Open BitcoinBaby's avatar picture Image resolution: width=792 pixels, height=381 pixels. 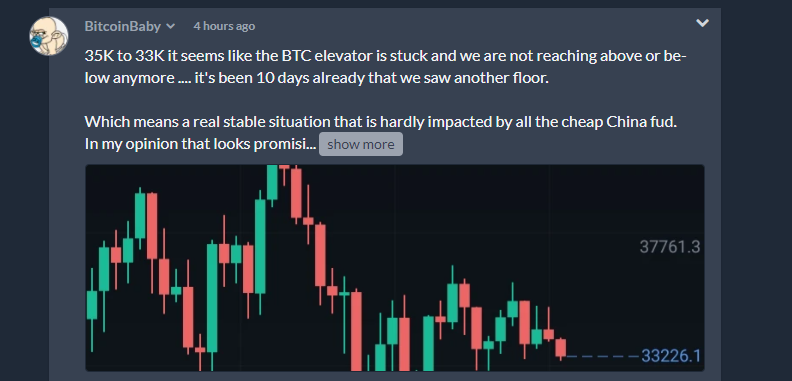48,36
